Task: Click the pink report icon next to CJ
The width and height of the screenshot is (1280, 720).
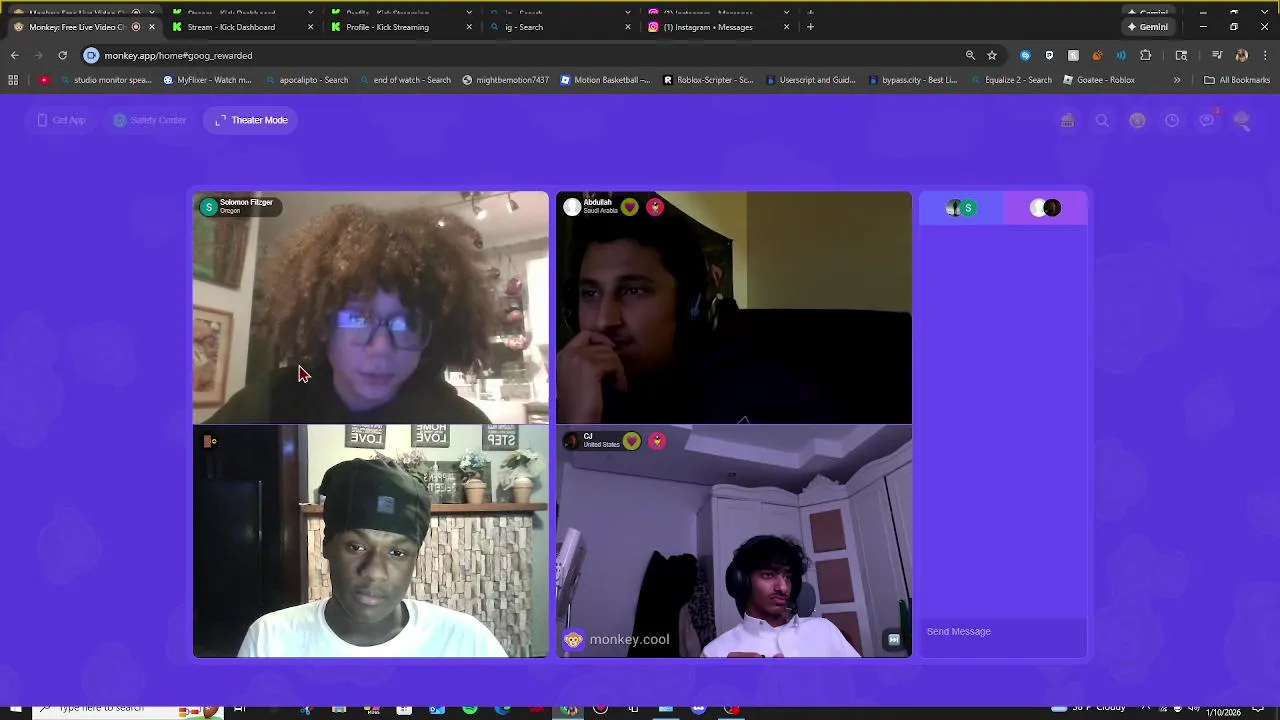Action: click(657, 441)
